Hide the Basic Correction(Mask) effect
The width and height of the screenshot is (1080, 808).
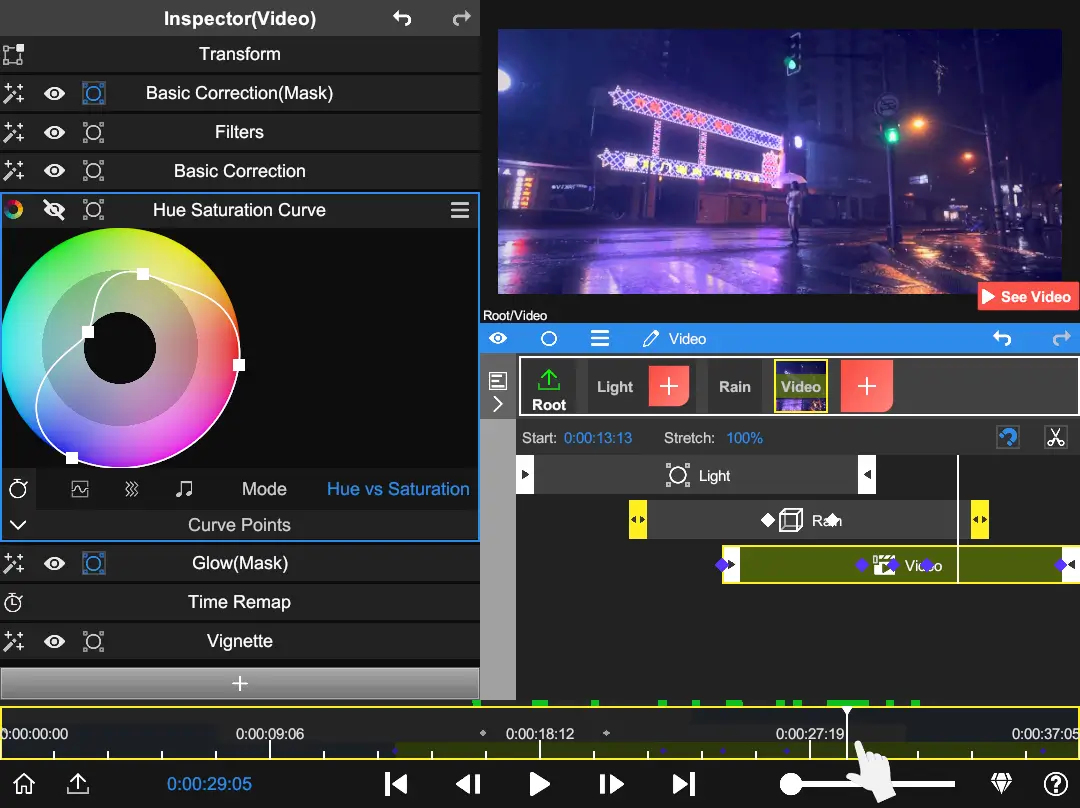pos(54,92)
